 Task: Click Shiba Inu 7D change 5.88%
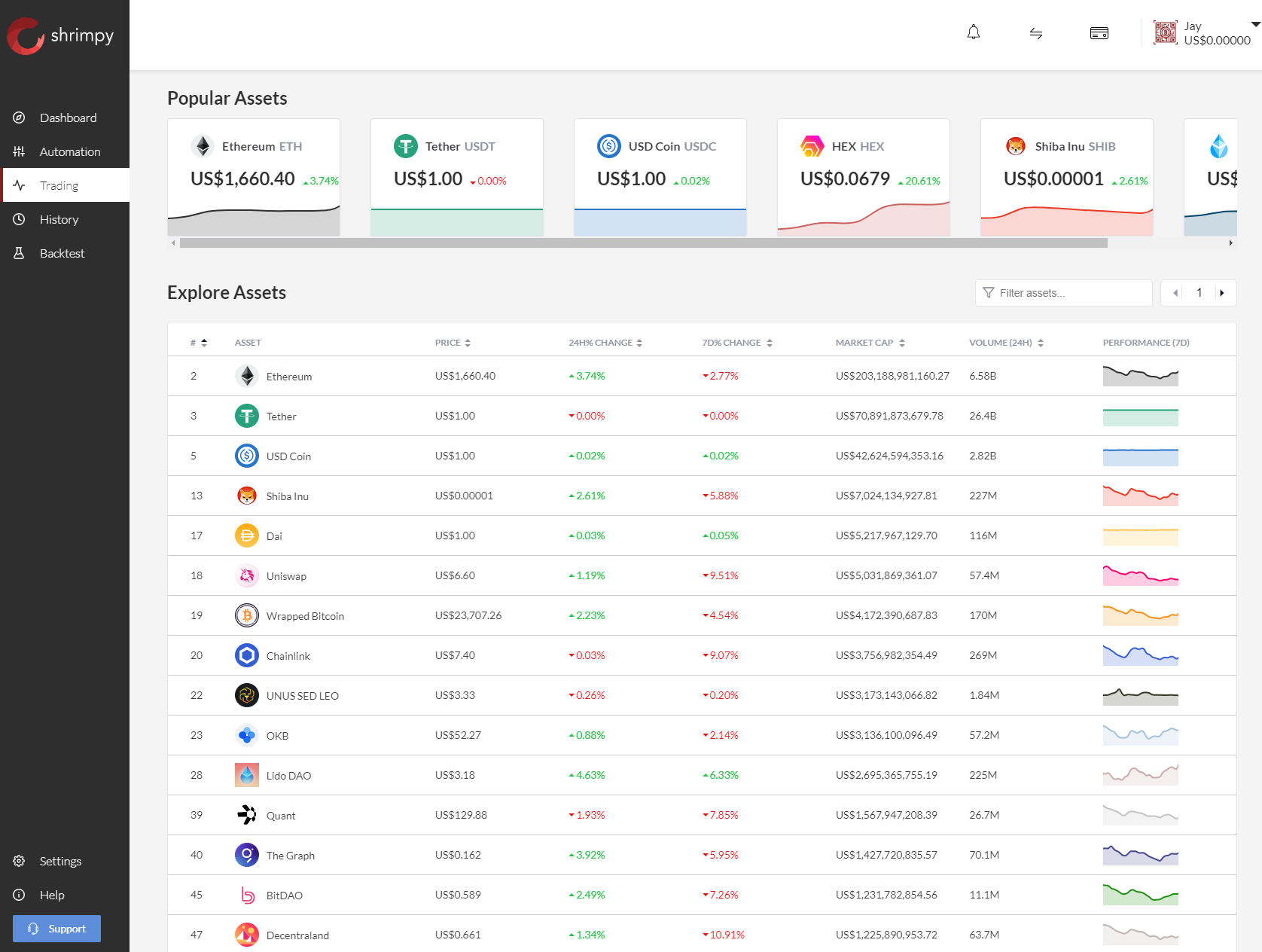tap(721, 496)
